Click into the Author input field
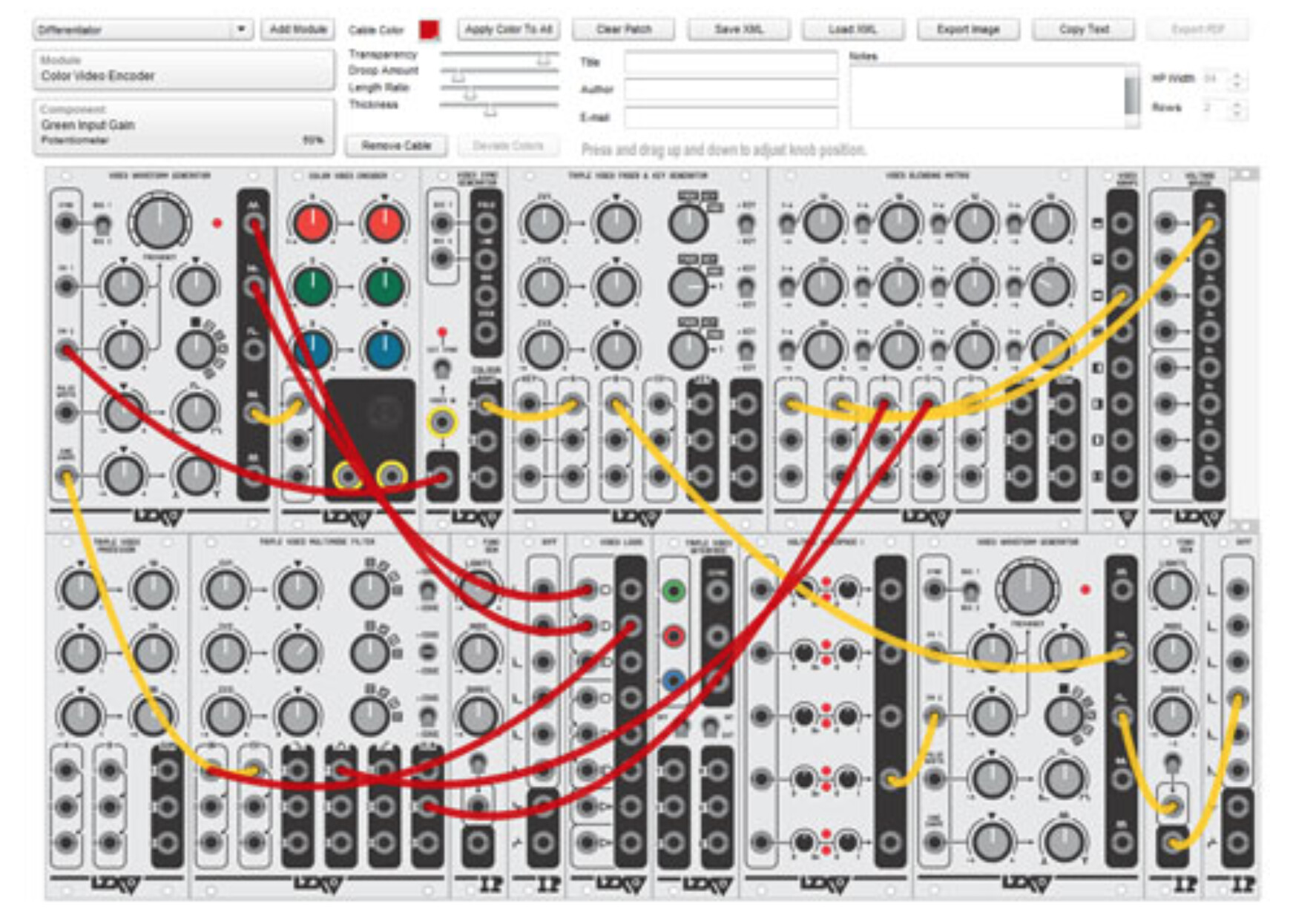Image resolution: width=1316 pixels, height=915 pixels. coord(731,90)
